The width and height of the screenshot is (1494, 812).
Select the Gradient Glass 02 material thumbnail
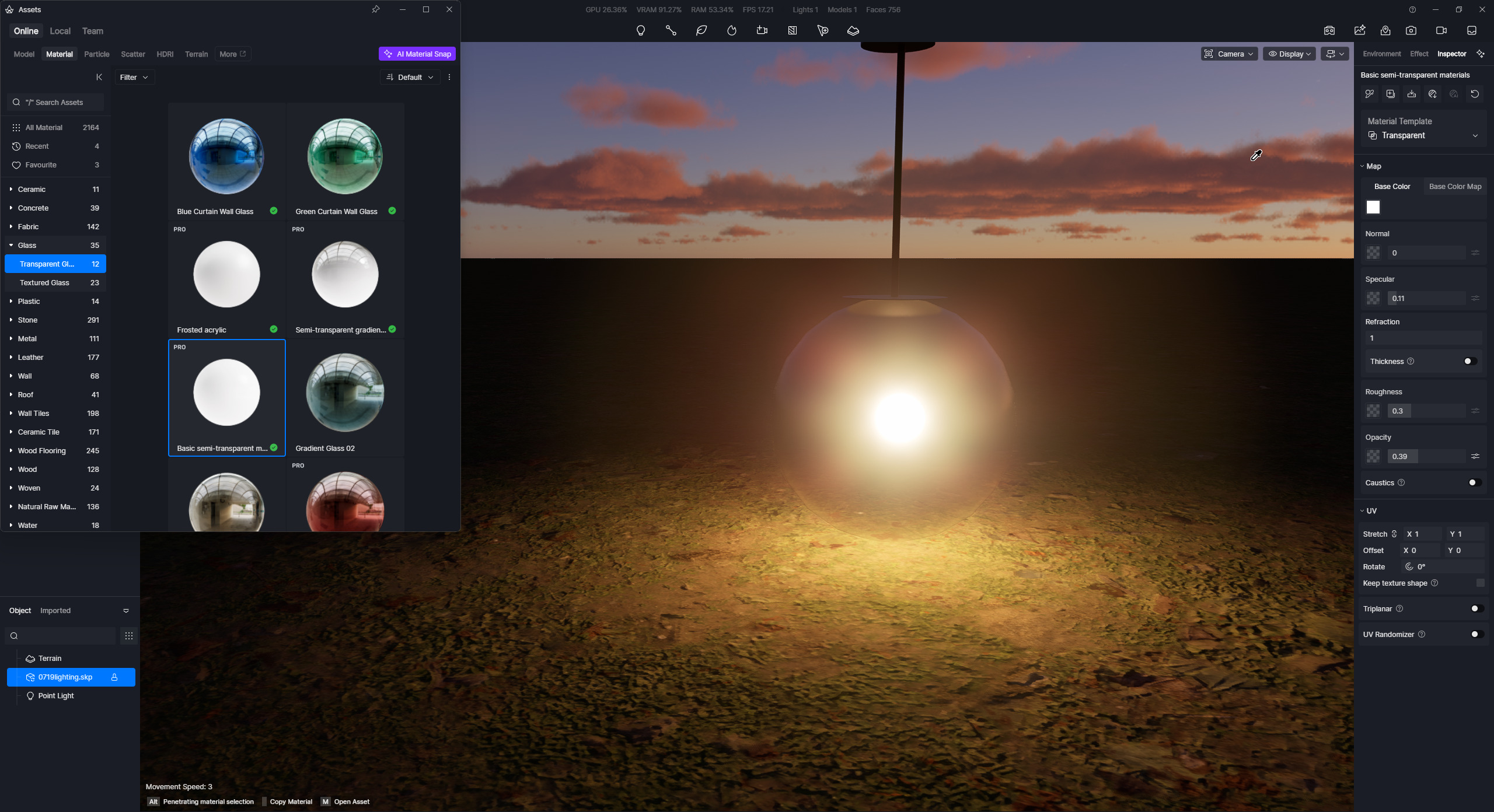point(345,397)
